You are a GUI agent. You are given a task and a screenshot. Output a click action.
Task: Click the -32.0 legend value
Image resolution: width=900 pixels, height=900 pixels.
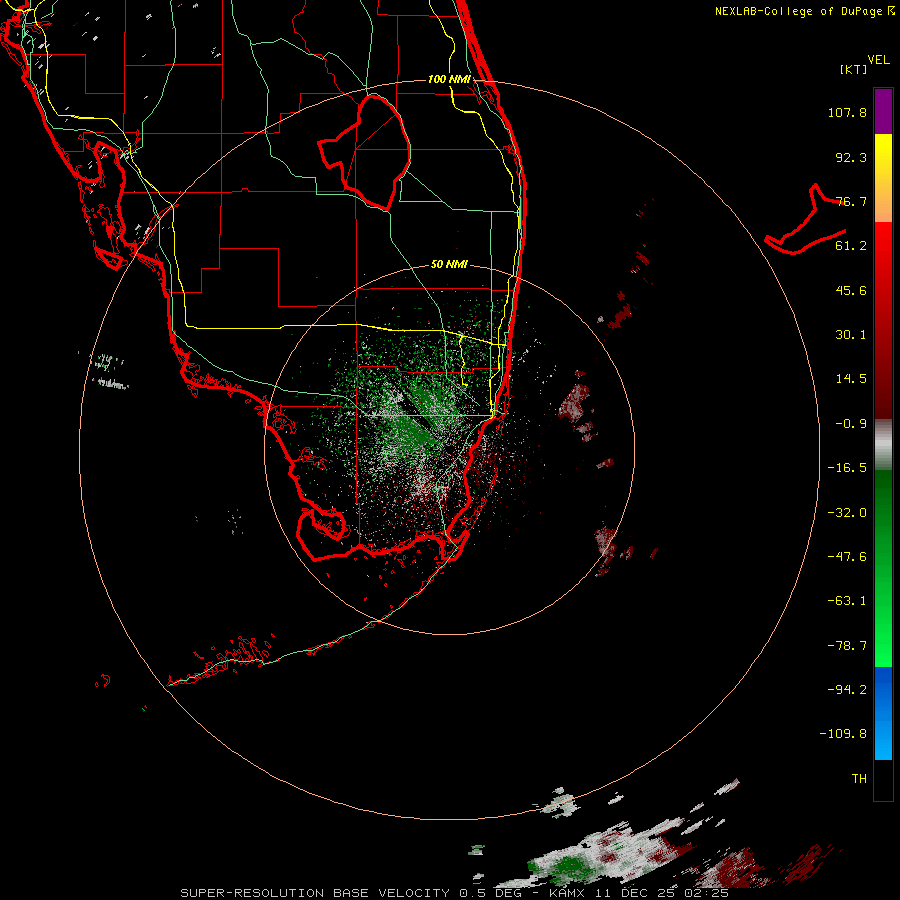click(x=847, y=513)
